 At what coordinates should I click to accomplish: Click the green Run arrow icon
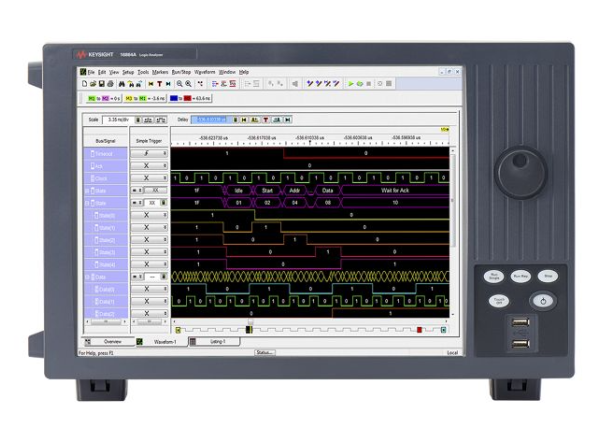point(351,83)
